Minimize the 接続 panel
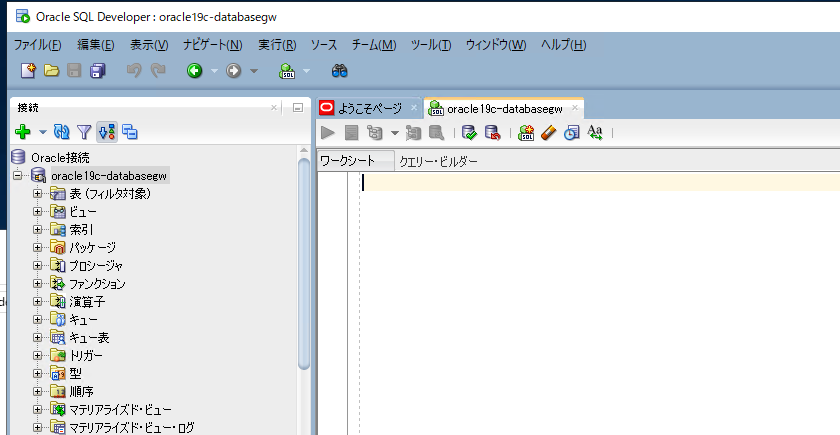 click(298, 108)
